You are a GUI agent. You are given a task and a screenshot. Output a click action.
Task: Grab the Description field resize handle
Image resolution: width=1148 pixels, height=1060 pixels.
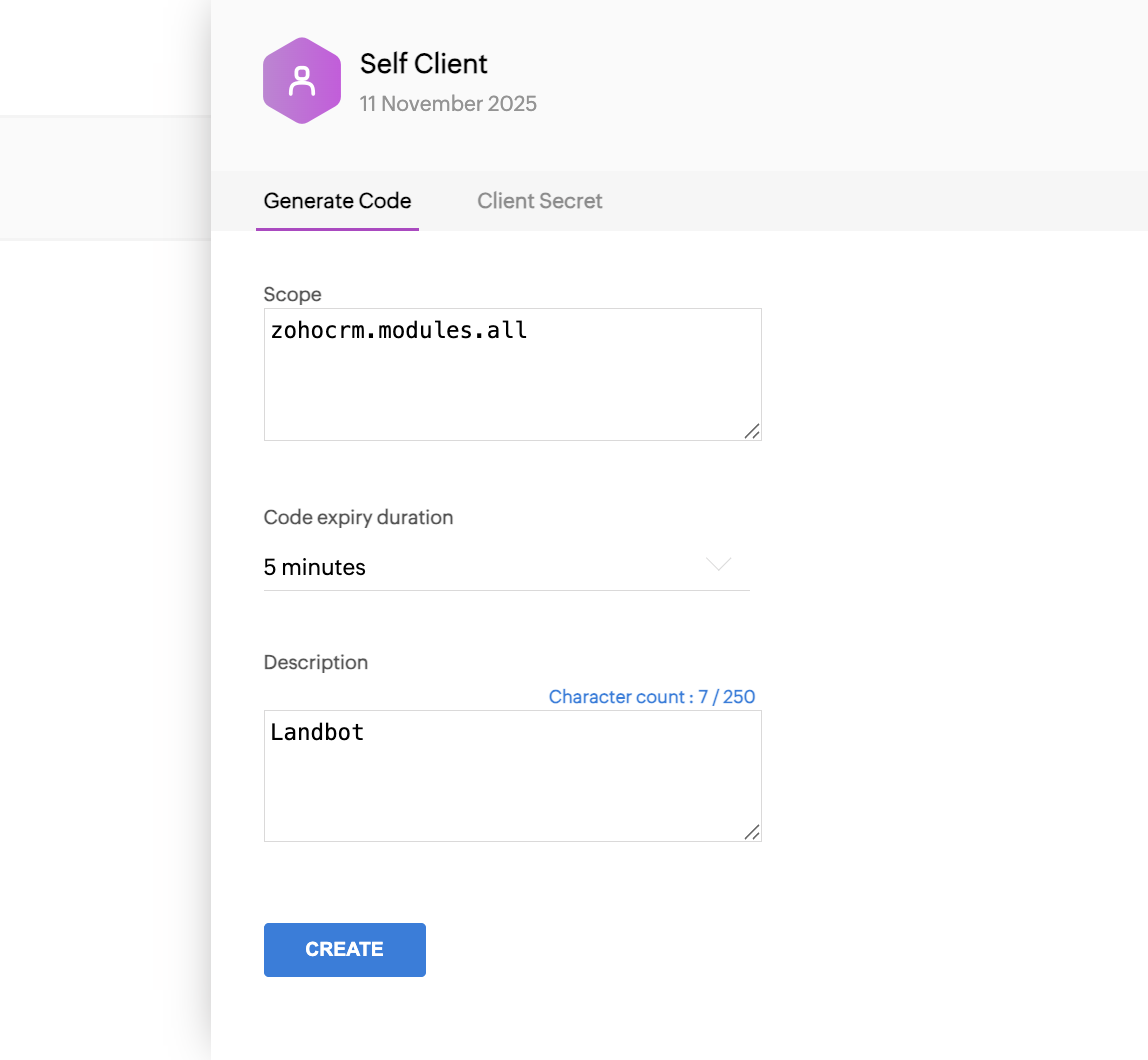pos(752,832)
